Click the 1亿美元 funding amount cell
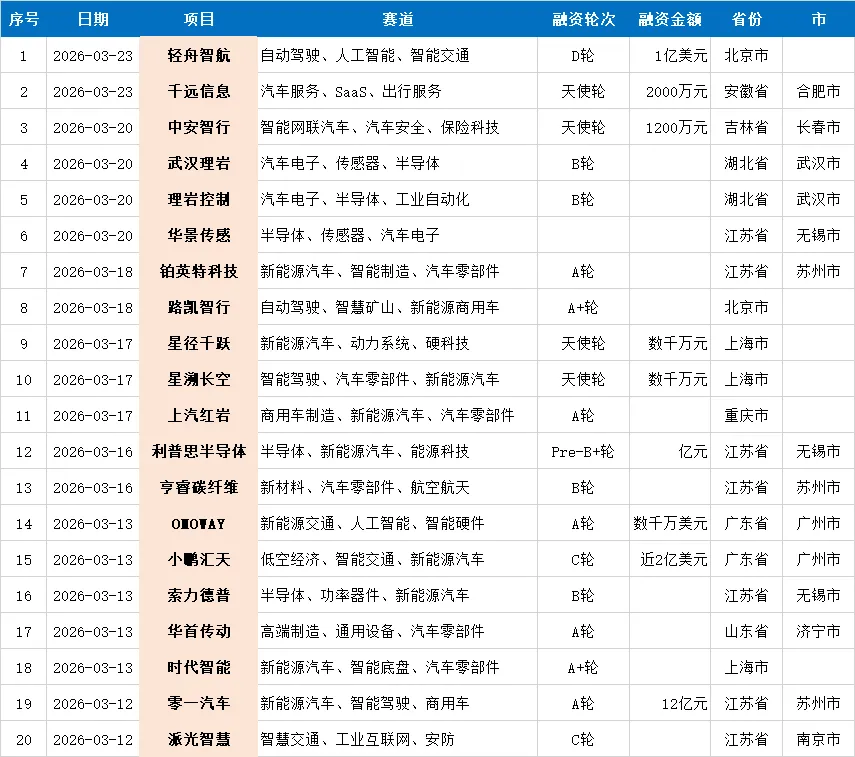Viewport: 855px width, 757px height. (x=670, y=55)
